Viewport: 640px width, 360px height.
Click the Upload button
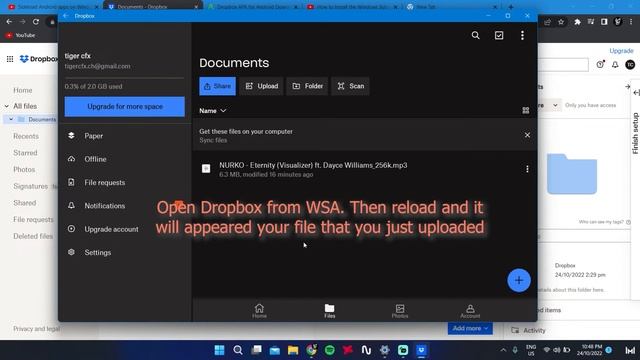click(x=261, y=86)
